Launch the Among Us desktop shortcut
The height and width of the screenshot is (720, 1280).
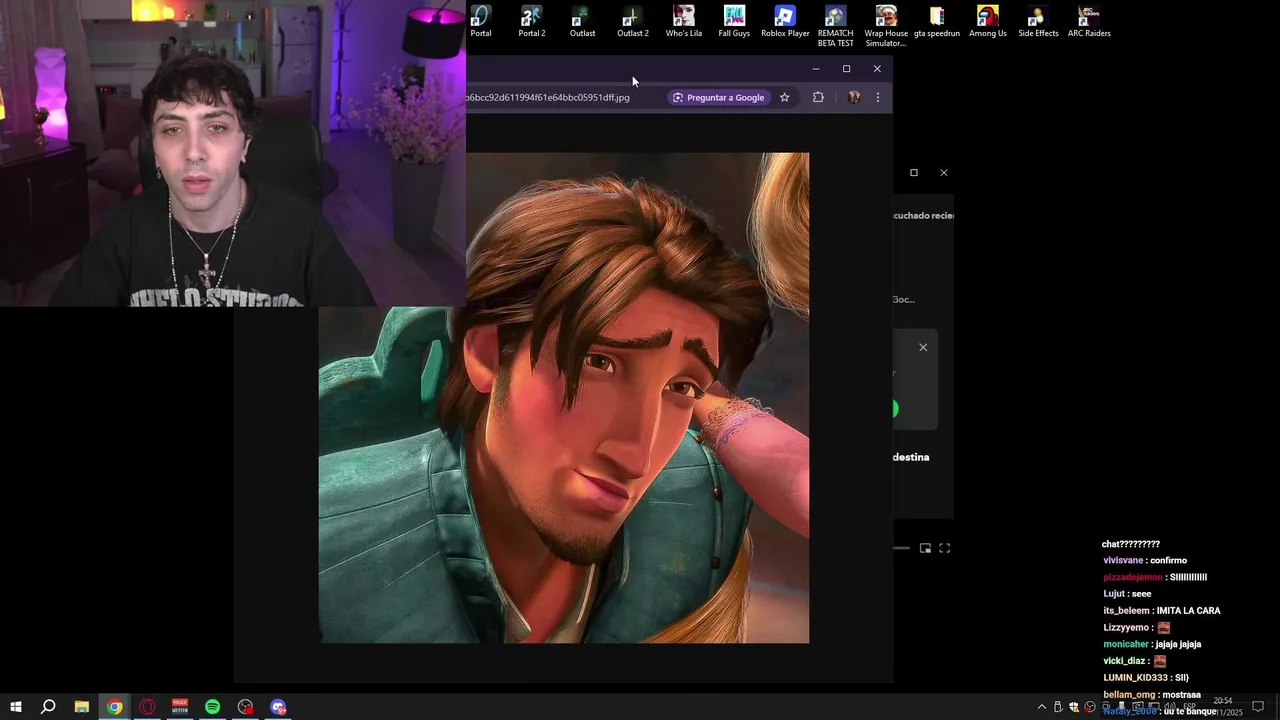coord(988,22)
